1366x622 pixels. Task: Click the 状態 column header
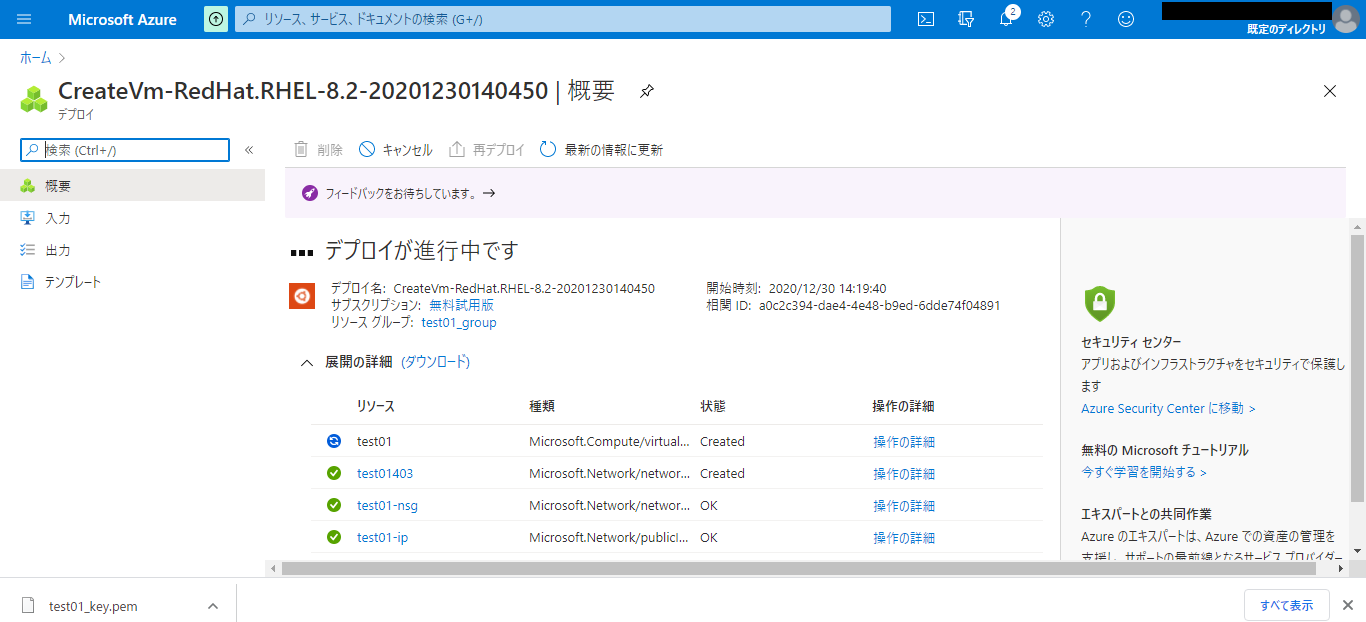713,406
